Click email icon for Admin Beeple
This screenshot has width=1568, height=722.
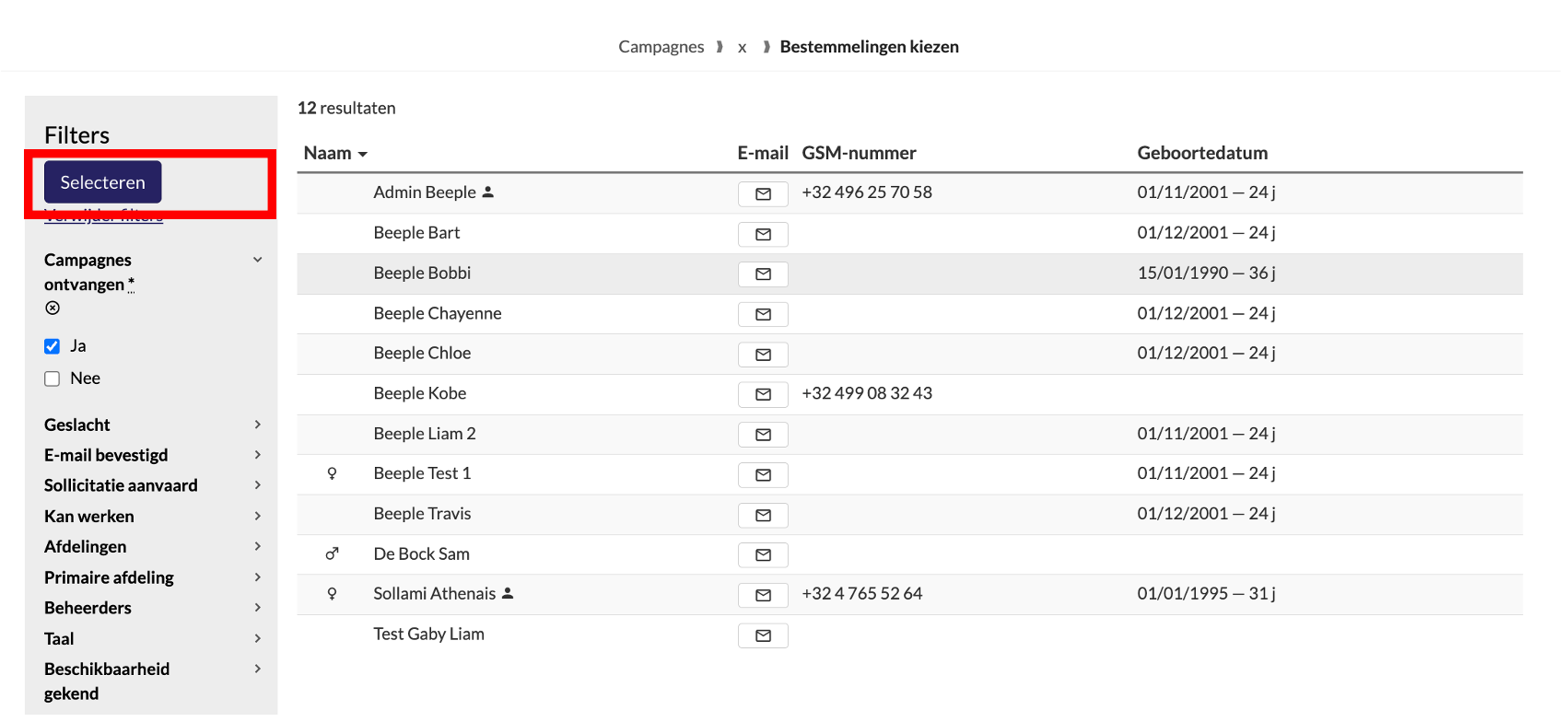pyautogui.click(x=763, y=193)
